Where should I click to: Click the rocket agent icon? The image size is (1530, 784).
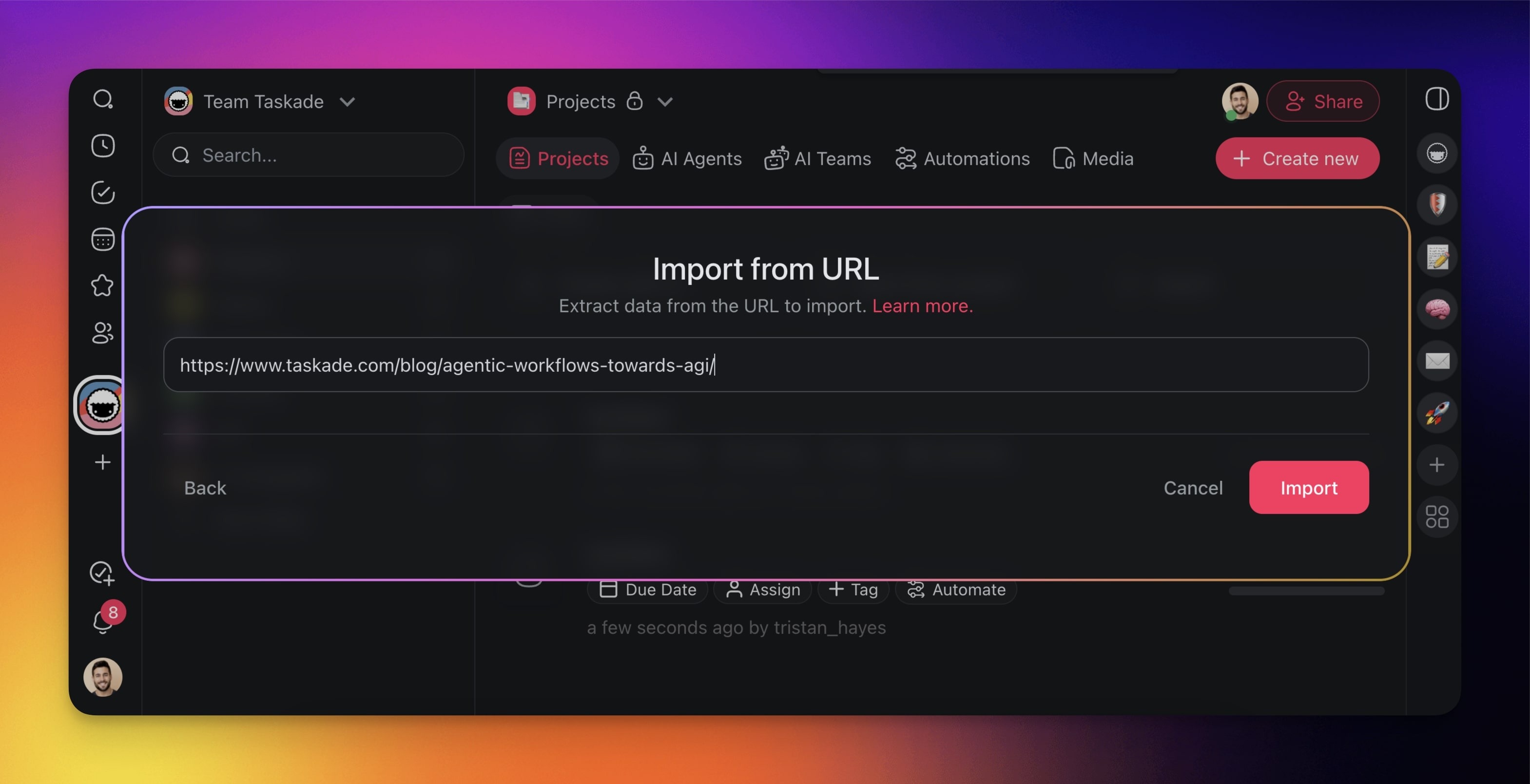click(x=1437, y=413)
